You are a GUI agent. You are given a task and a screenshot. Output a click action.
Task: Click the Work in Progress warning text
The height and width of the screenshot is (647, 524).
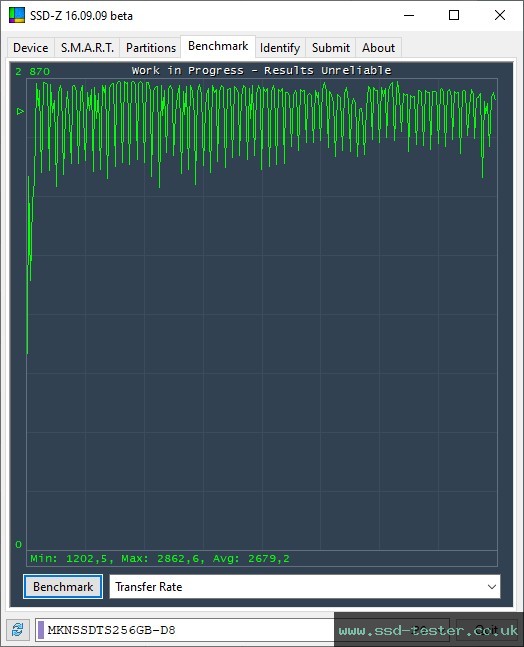tap(261, 70)
